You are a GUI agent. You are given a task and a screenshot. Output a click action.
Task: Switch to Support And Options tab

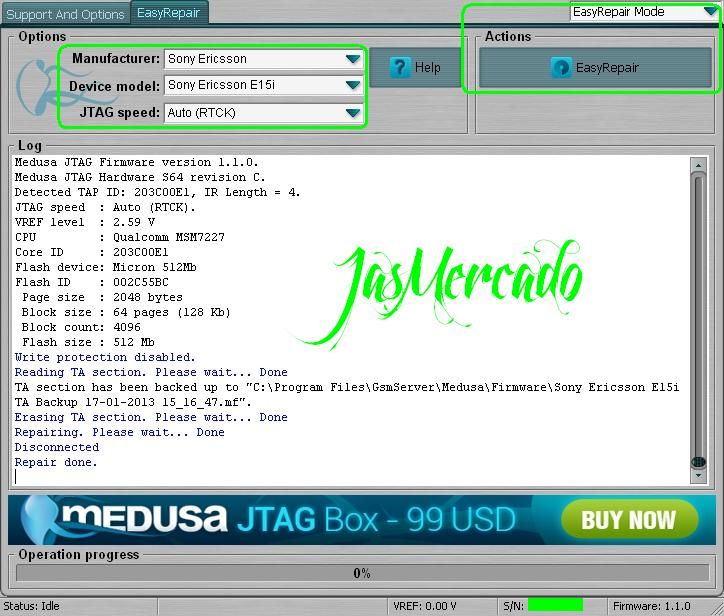[65, 14]
